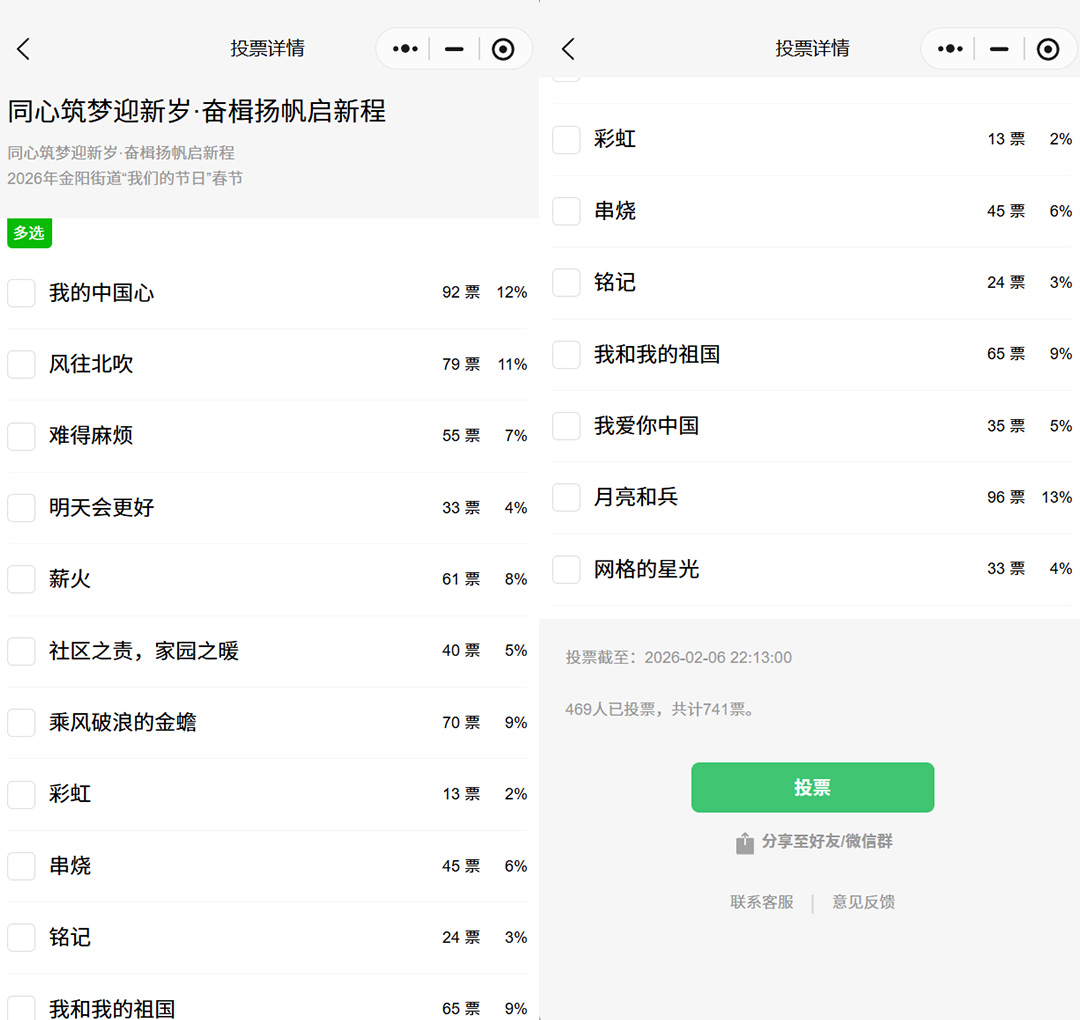Check the 我的中国心 voting option

[x=21, y=292]
